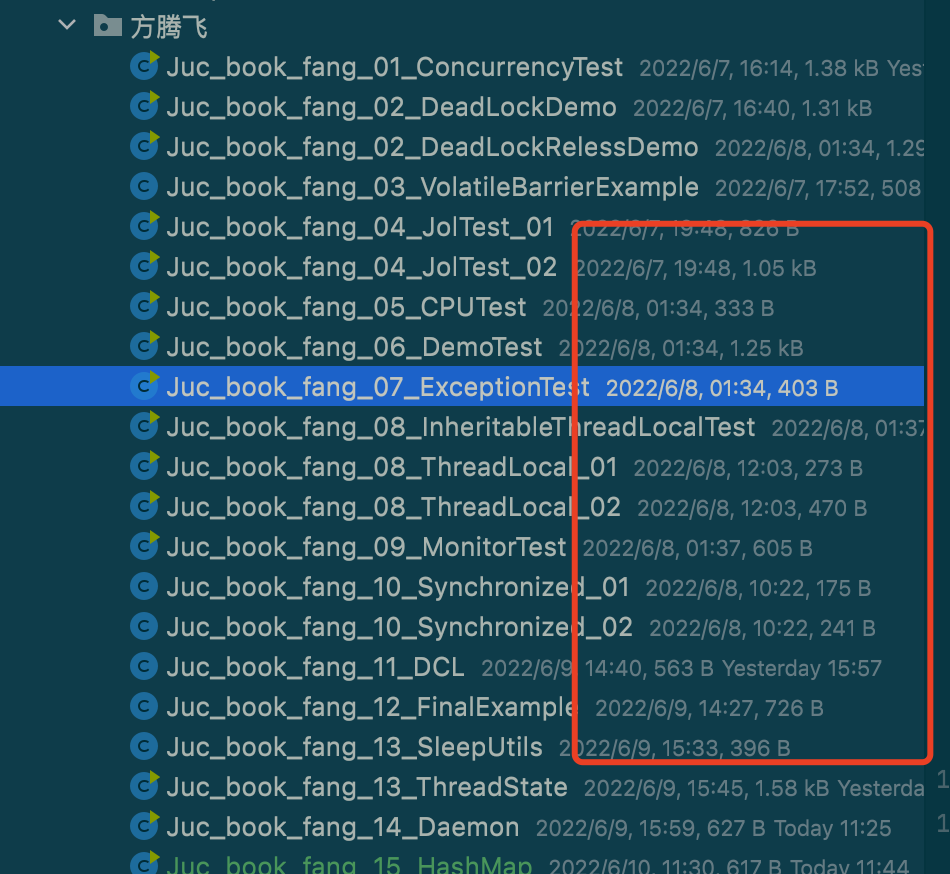Select Juc_book_fang_04_JolTest_02 in the tree
Image resolution: width=950 pixels, height=874 pixels.
coord(361,267)
